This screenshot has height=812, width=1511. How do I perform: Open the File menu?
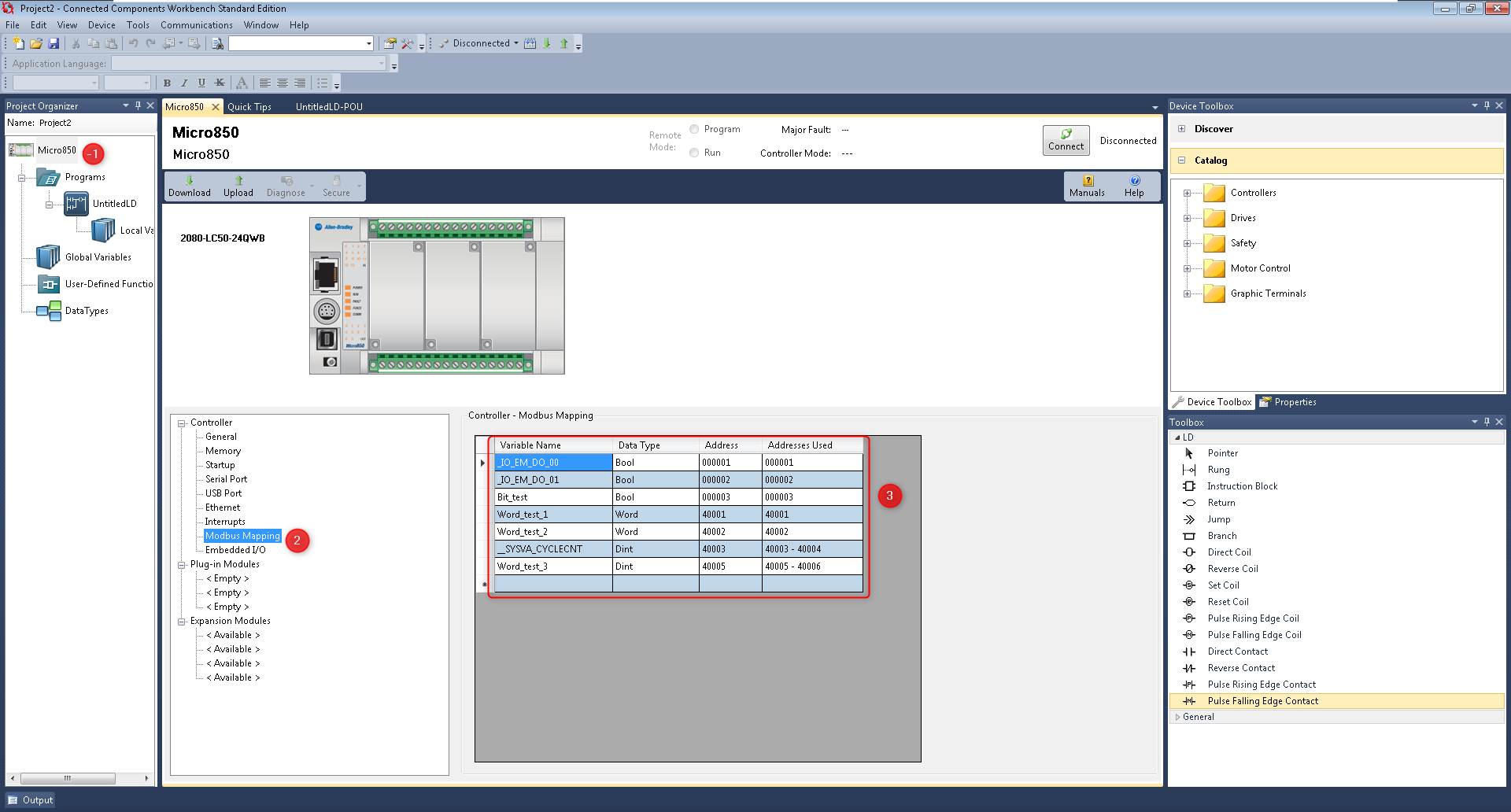[13, 25]
